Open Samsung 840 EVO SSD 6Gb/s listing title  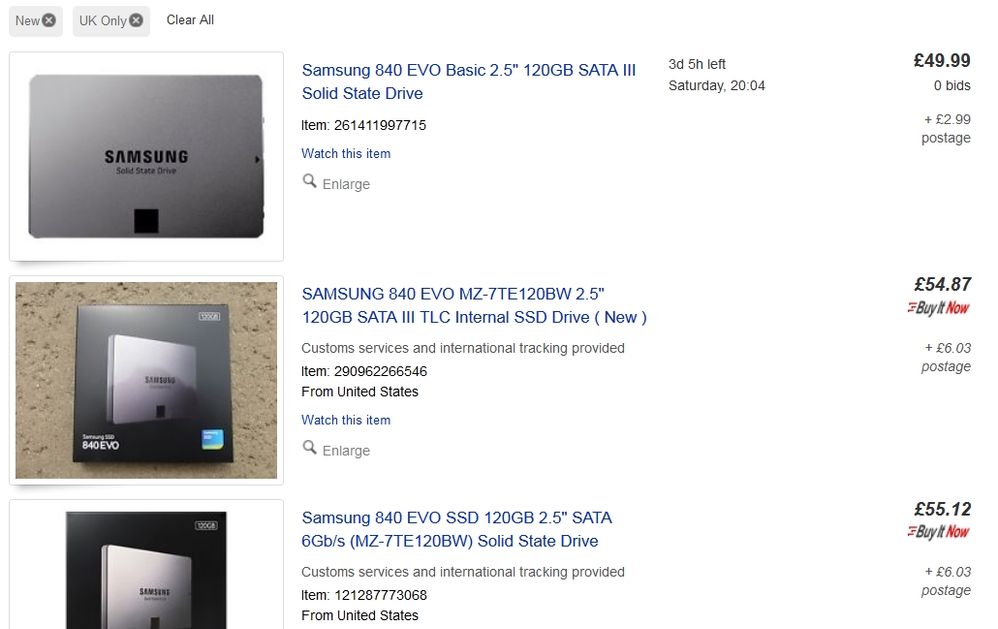pyautogui.click(x=457, y=529)
